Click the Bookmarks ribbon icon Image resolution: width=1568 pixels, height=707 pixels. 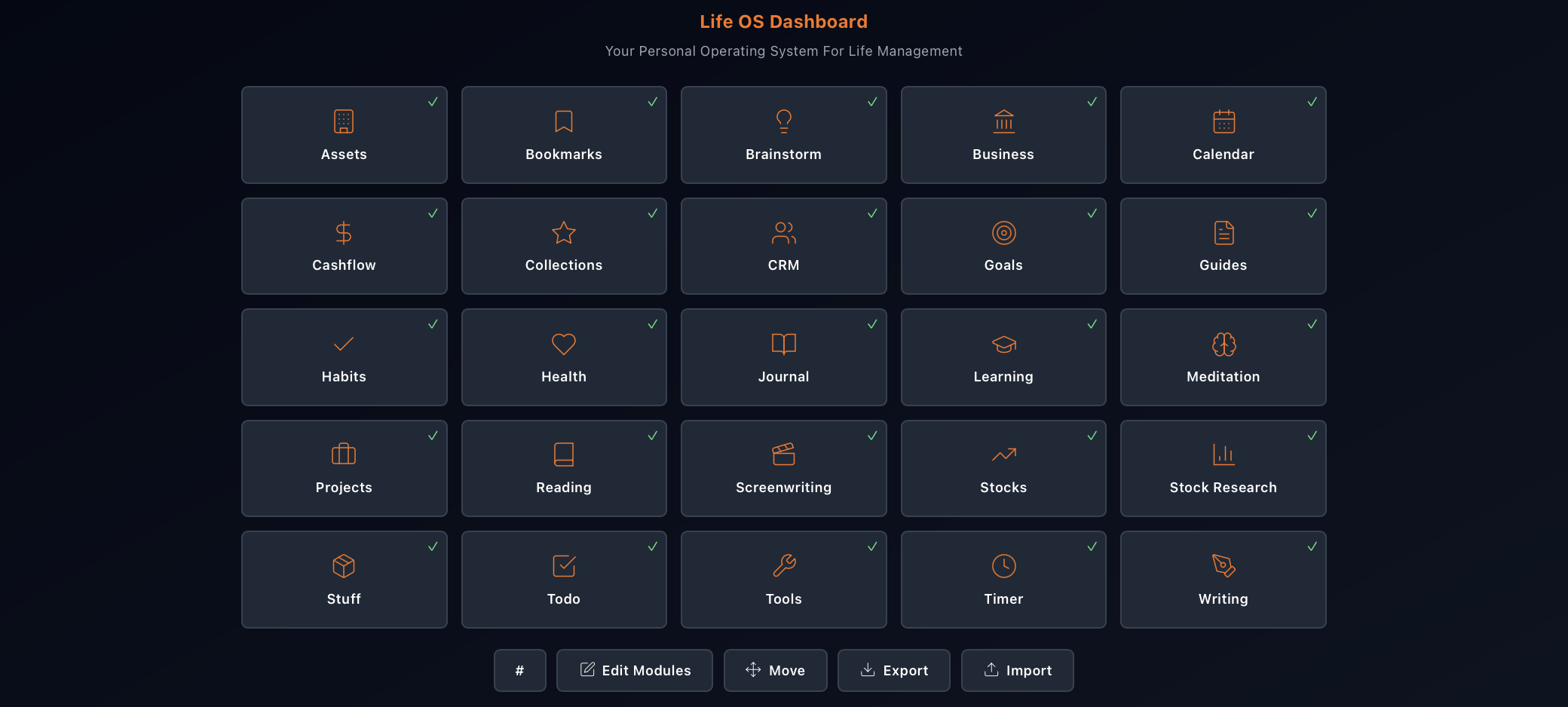click(x=564, y=121)
